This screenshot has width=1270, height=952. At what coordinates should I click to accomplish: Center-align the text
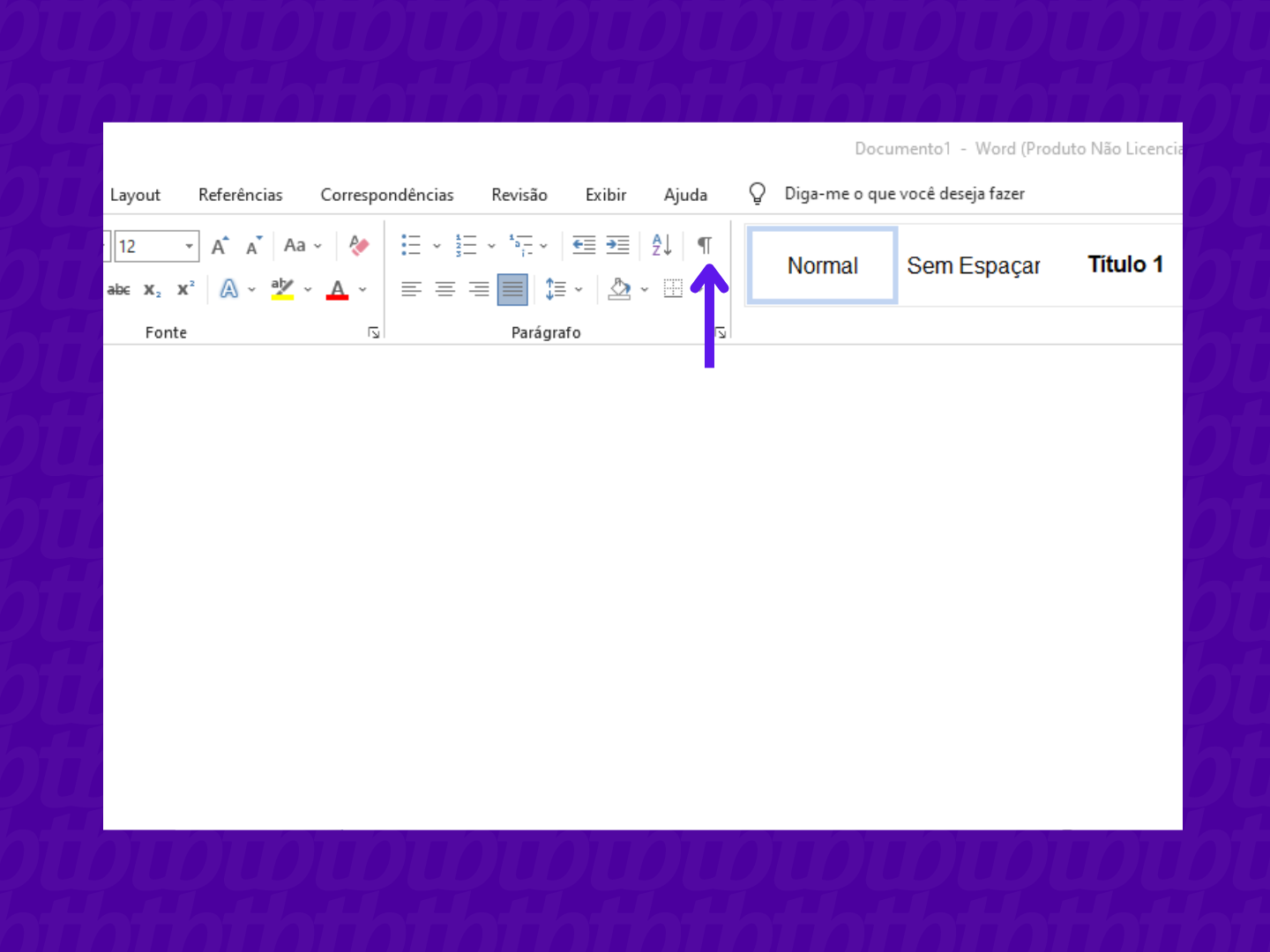445,289
